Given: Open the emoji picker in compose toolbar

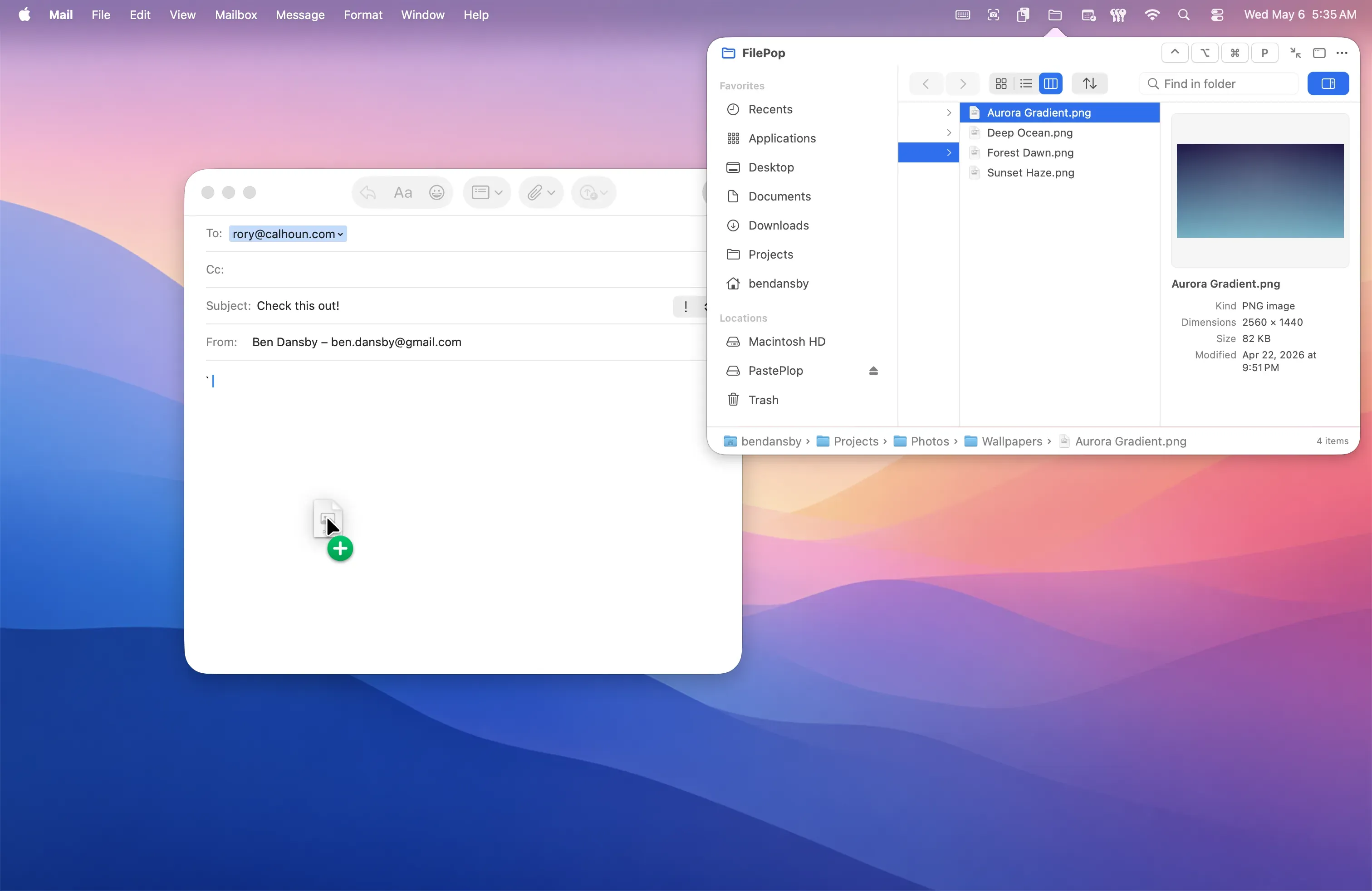Looking at the screenshot, I should pos(436,192).
